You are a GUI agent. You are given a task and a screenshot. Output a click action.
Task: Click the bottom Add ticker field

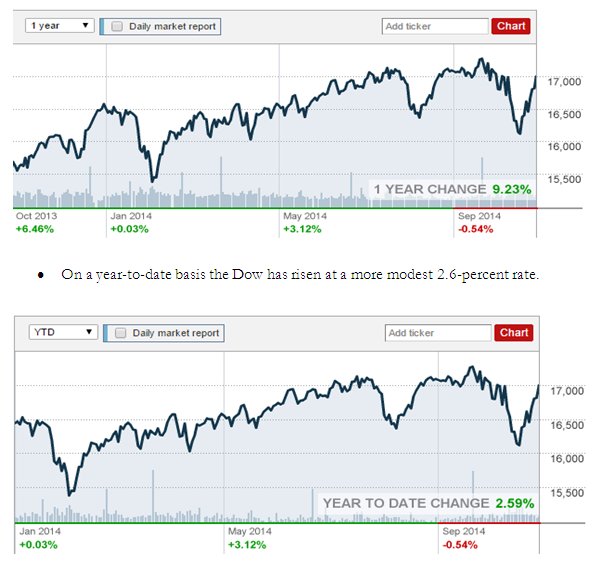click(438, 332)
